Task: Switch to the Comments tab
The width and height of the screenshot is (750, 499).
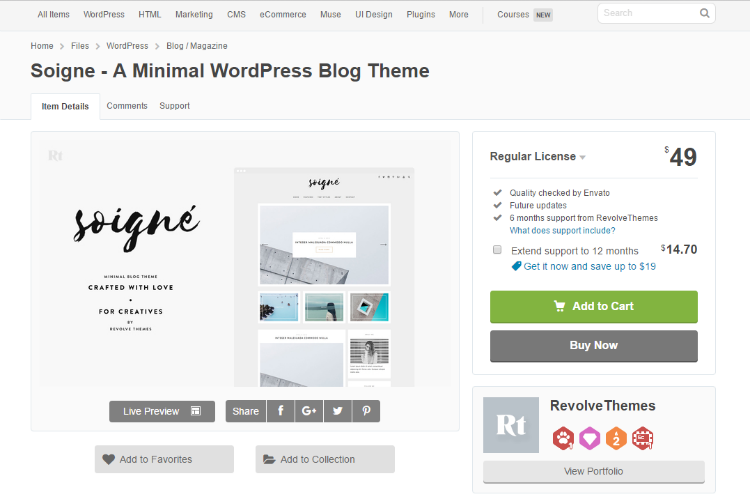Action: click(x=127, y=106)
